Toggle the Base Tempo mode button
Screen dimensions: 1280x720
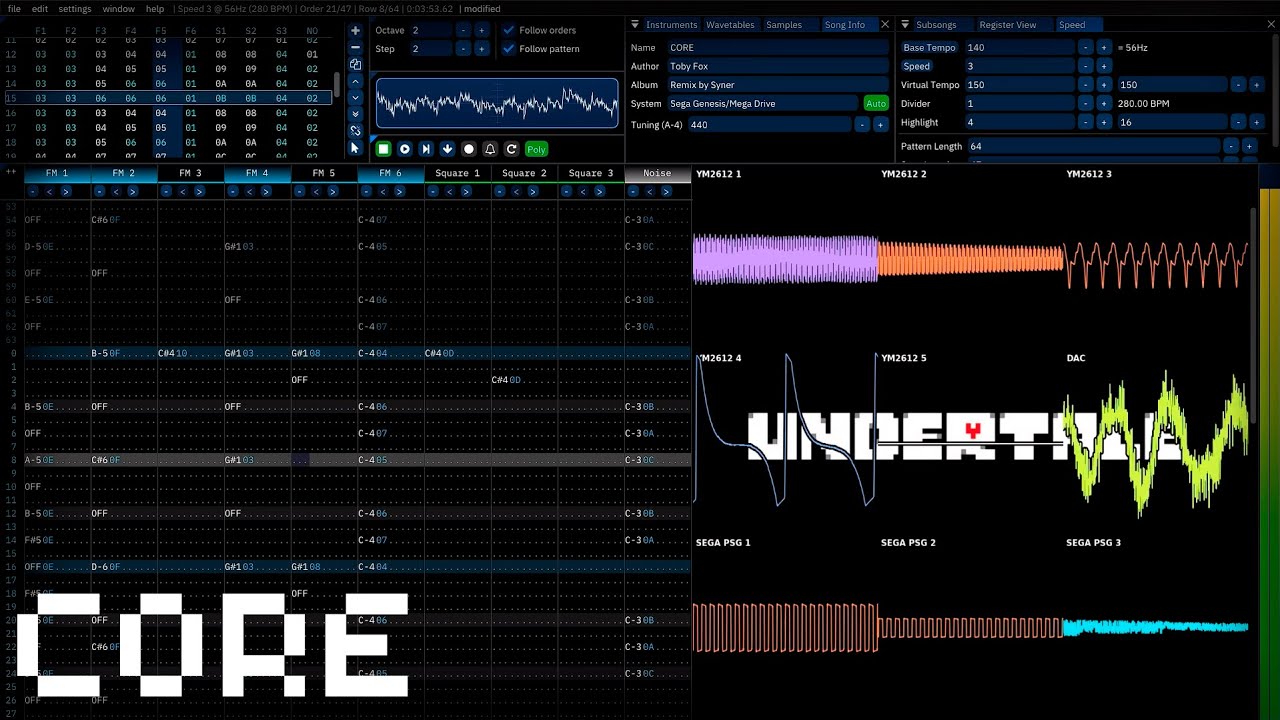pyautogui.click(x=929, y=48)
